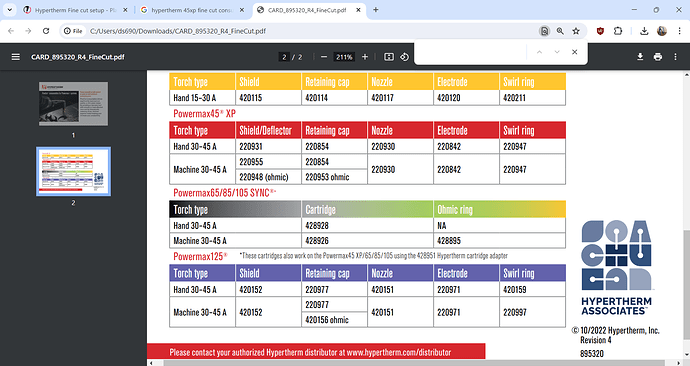Go back to previous page
This screenshot has width=690, height=366.
[x=11, y=31]
